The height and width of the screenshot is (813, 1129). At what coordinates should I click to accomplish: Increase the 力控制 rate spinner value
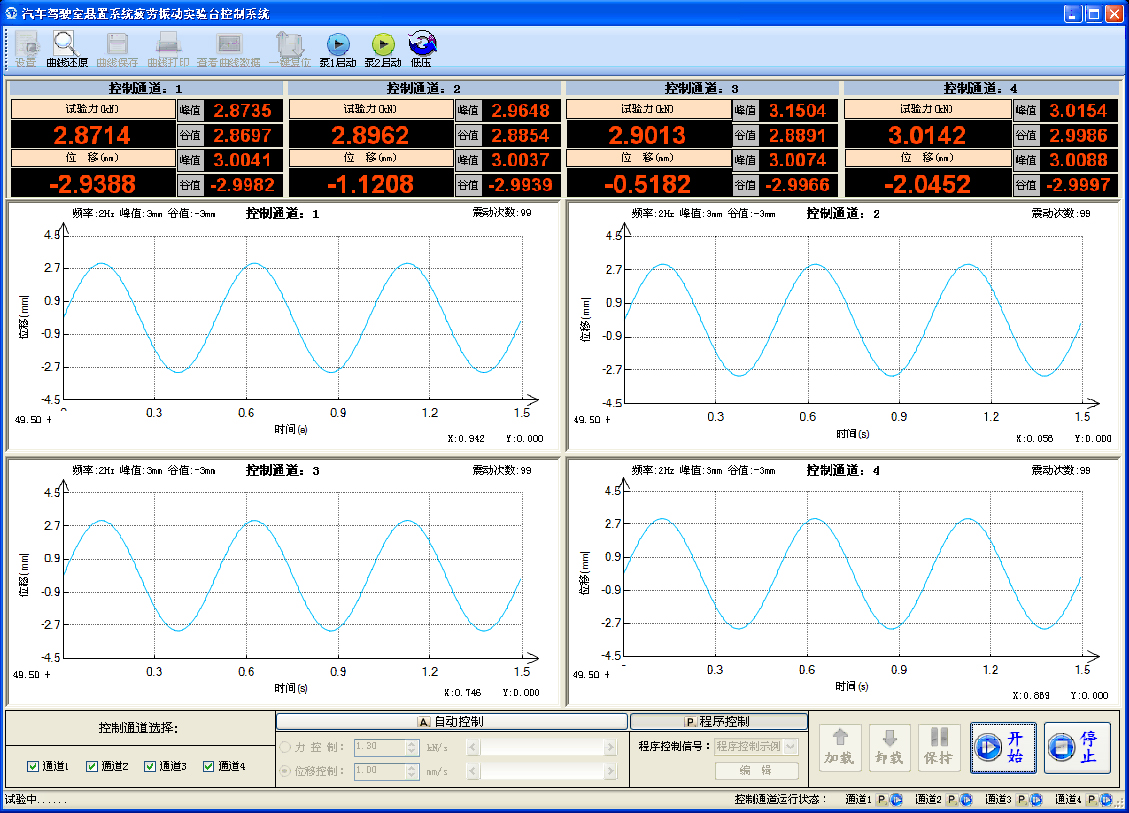(x=412, y=743)
